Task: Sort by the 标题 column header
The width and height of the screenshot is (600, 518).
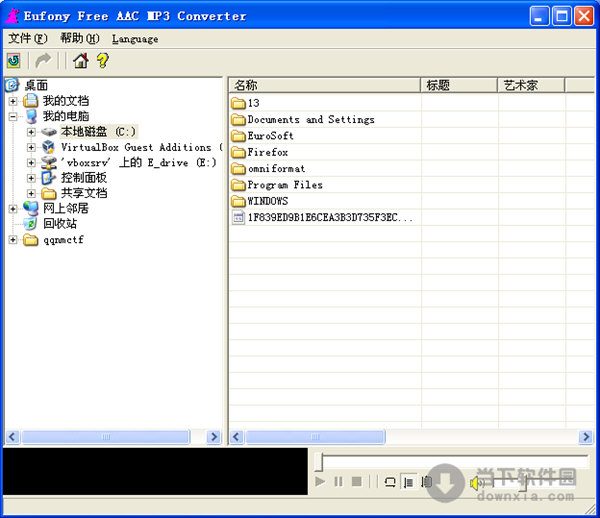Action: pos(459,85)
